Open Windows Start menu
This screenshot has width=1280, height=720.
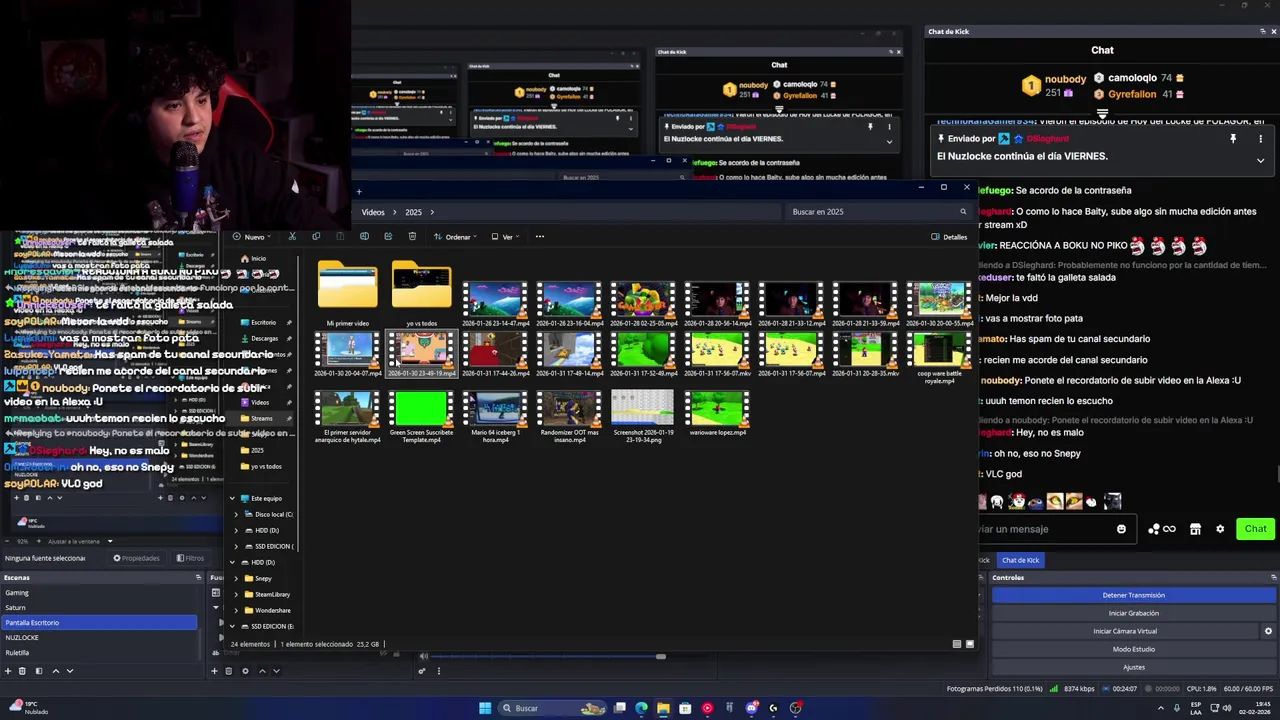pyautogui.click(x=485, y=708)
